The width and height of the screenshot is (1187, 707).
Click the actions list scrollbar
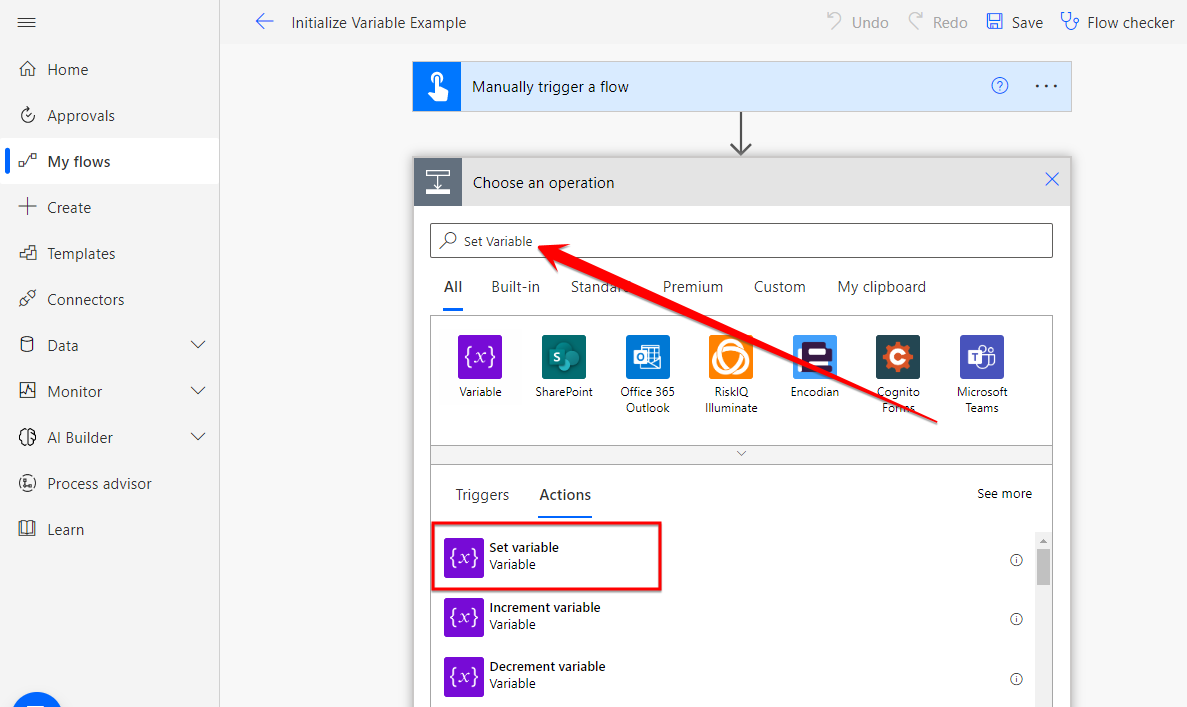click(x=1043, y=567)
